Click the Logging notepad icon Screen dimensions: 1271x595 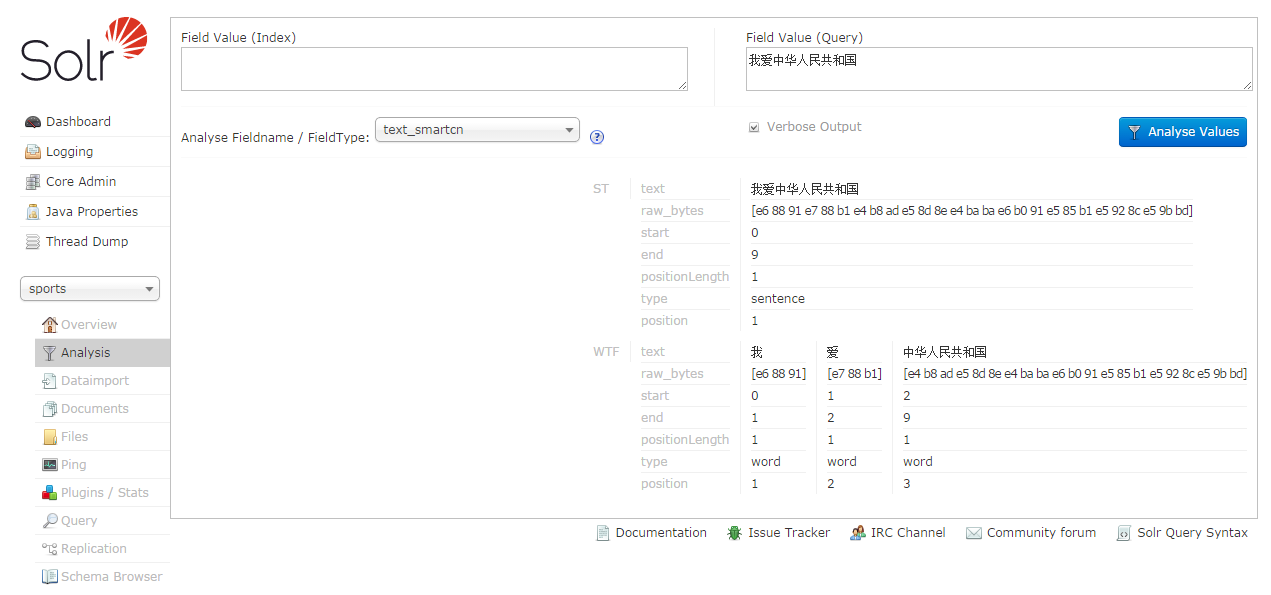point(33,152)
